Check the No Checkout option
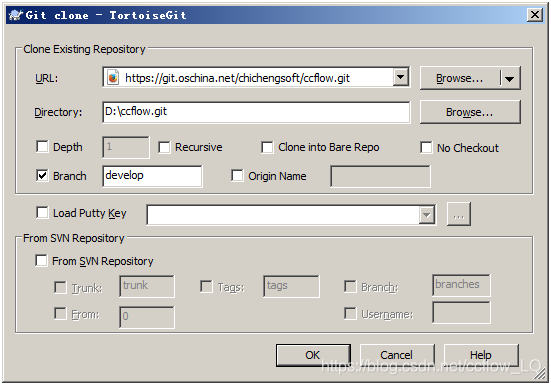The width and height of the screenshot is (551, 385). (426, 148)
